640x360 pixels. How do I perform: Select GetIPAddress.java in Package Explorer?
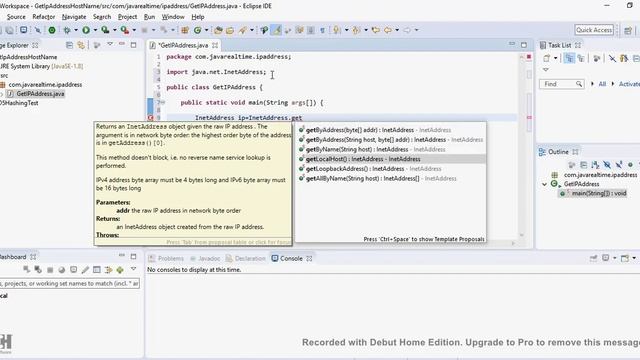[x=40, y=94]
